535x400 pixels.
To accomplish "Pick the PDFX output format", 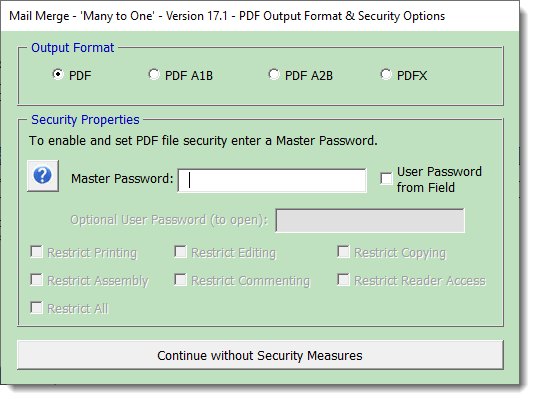I will [x=386, y=74].
